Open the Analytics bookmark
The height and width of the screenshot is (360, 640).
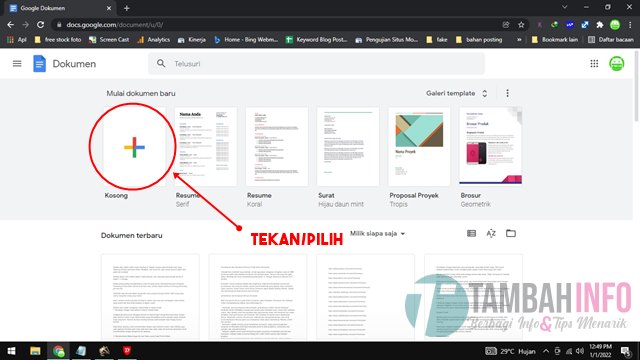pos(153,40)
